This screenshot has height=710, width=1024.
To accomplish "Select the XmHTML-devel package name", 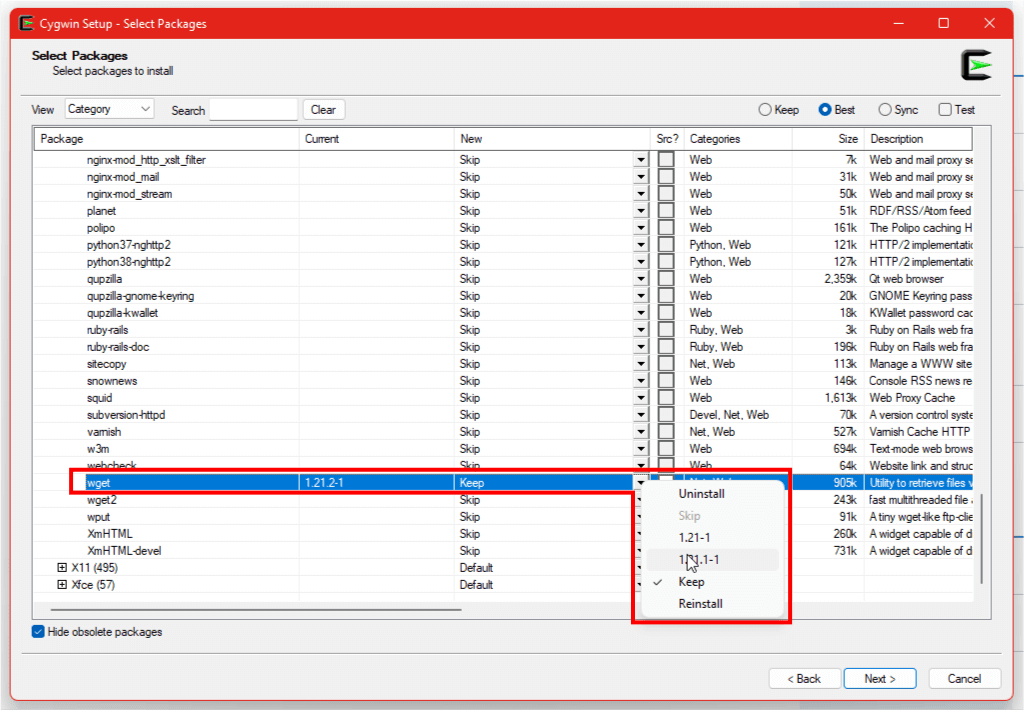I will tap(124, 551).
